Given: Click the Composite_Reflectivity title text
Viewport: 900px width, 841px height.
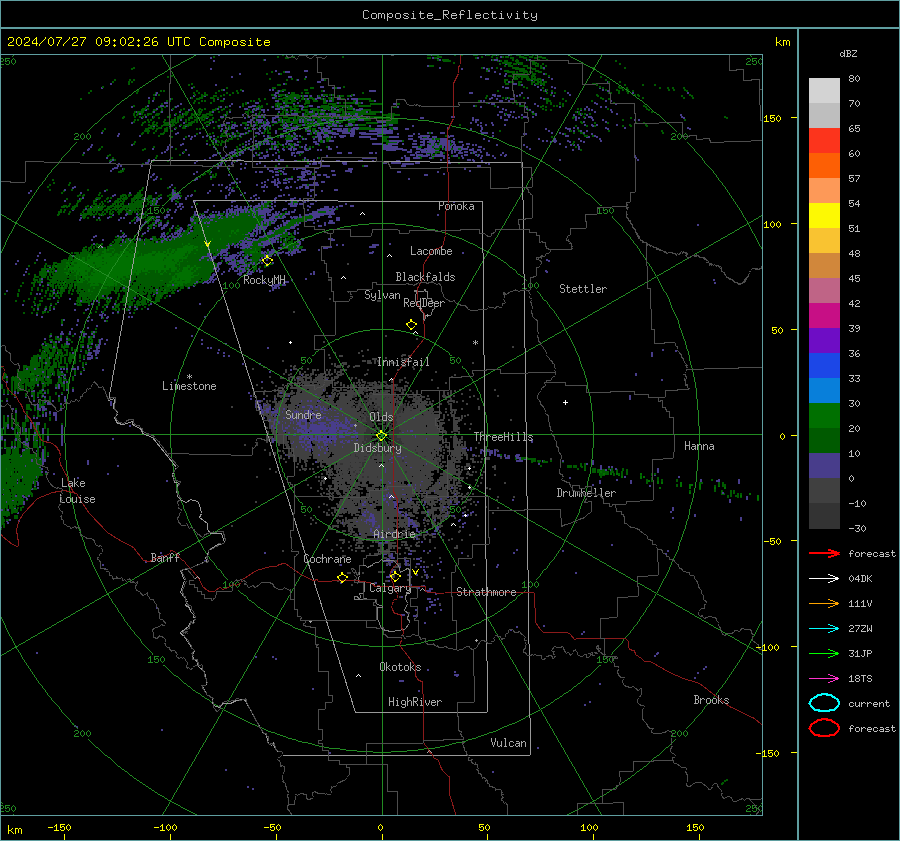Looking at the screenshot, I should 450,15.
